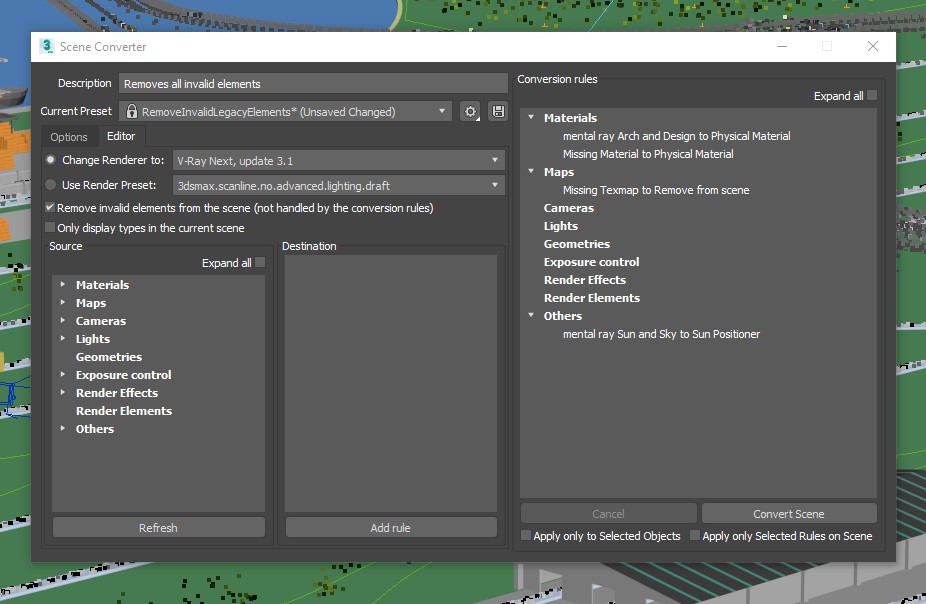This screenshot has height=604, width=926.
Task: Open the Current Preset dropdown
Action: [x=285, y=112]
